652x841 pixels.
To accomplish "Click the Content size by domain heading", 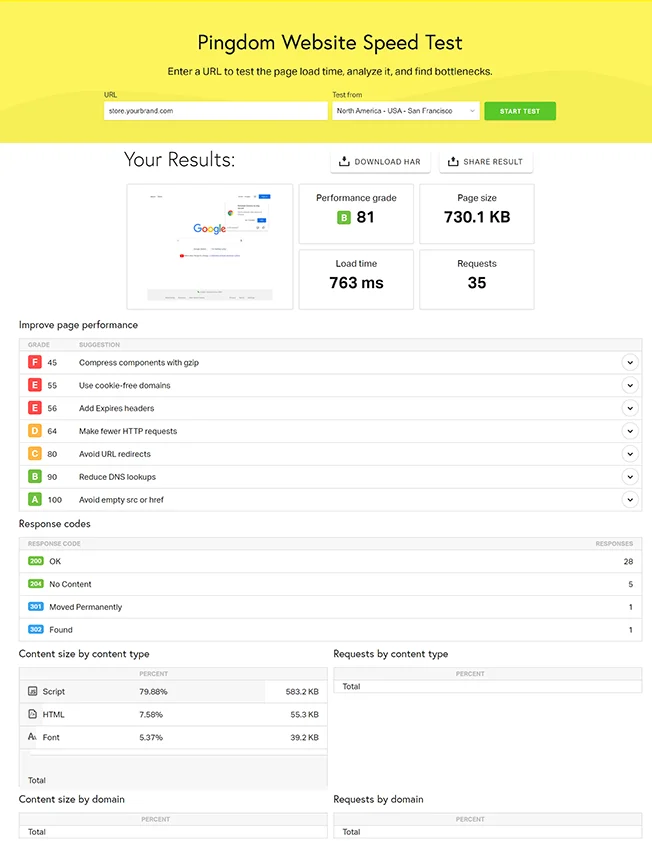I will pos(71,799).
